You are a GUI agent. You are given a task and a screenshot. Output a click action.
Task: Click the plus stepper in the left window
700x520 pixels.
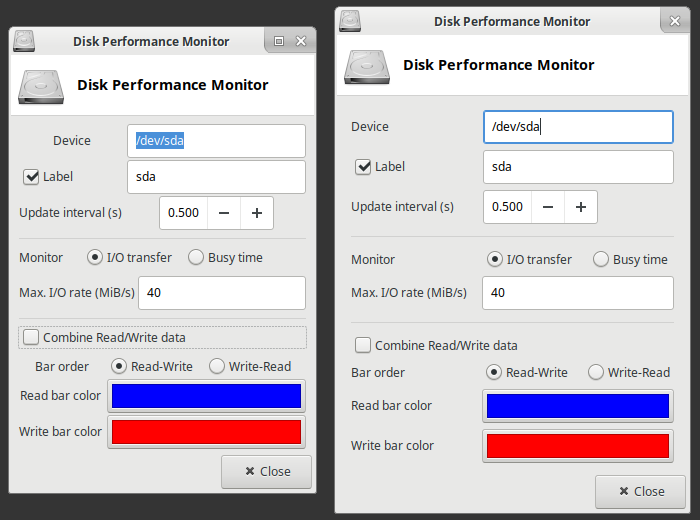(x=256, y=213)
